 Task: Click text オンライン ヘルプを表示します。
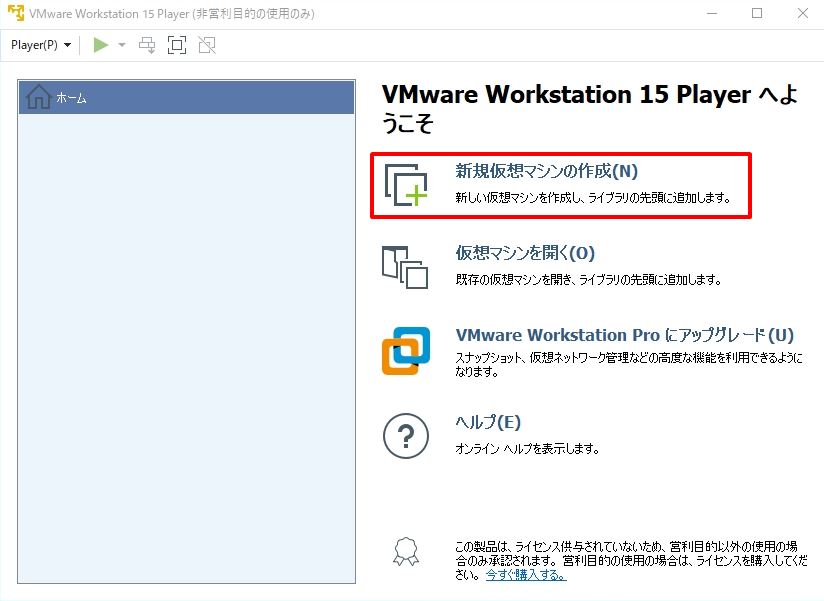click(x=528, y=449)
